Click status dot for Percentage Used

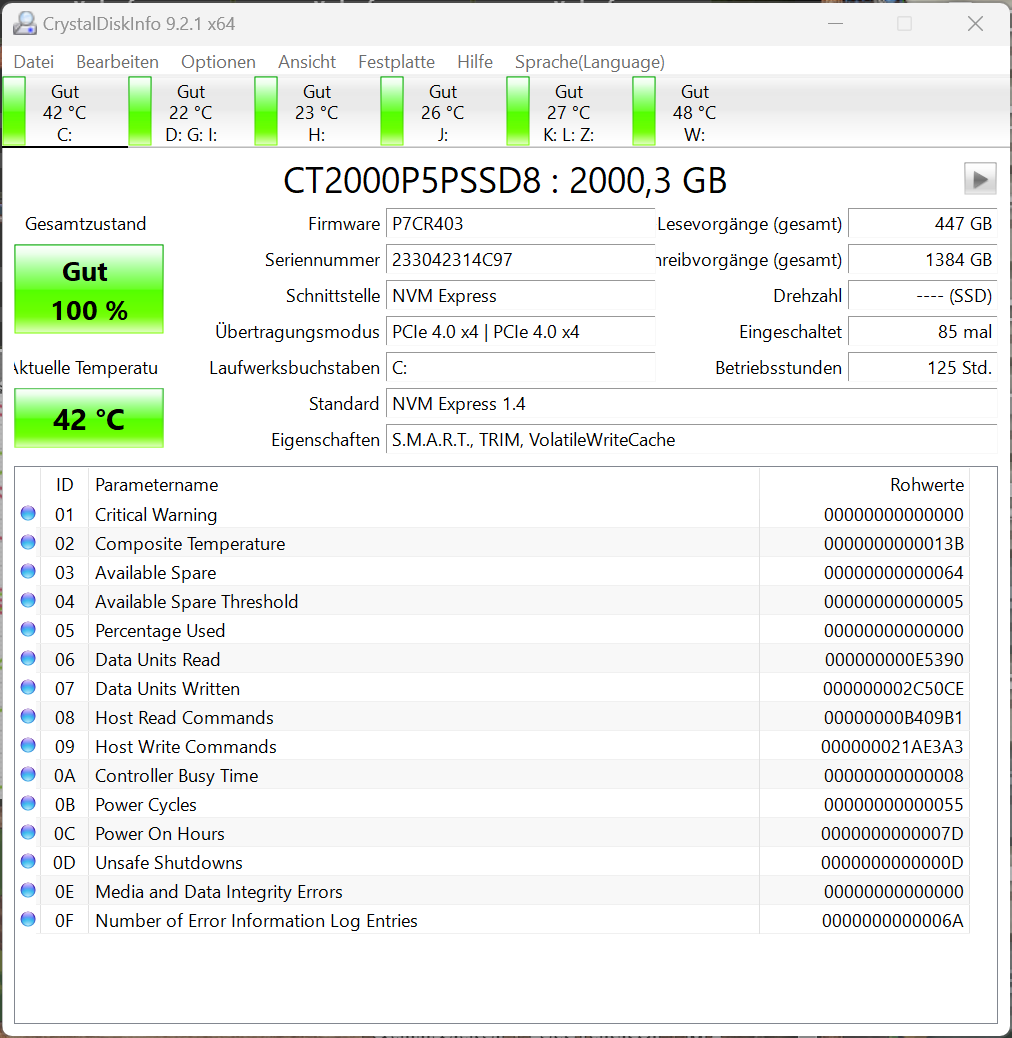pos(28,630)
